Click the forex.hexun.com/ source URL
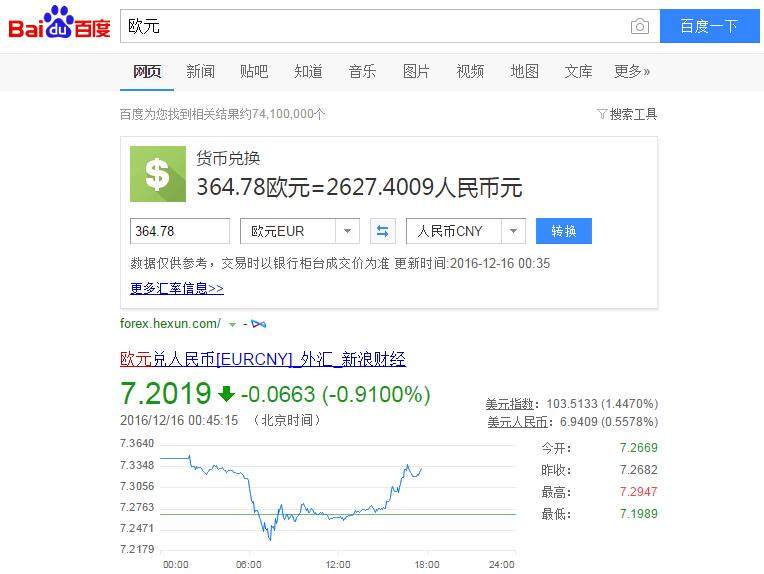 click(x=170, y=324)
